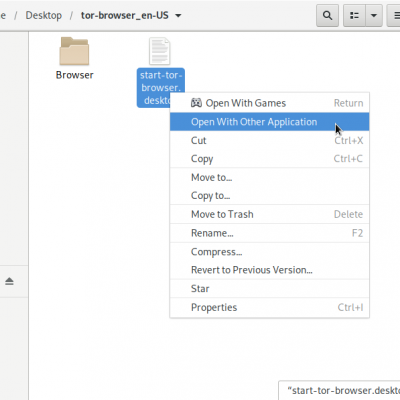The height and width of the screenshot is (400, 400).
Task: Open the search magnifier in the toolbar
Action: click(327, 15)
